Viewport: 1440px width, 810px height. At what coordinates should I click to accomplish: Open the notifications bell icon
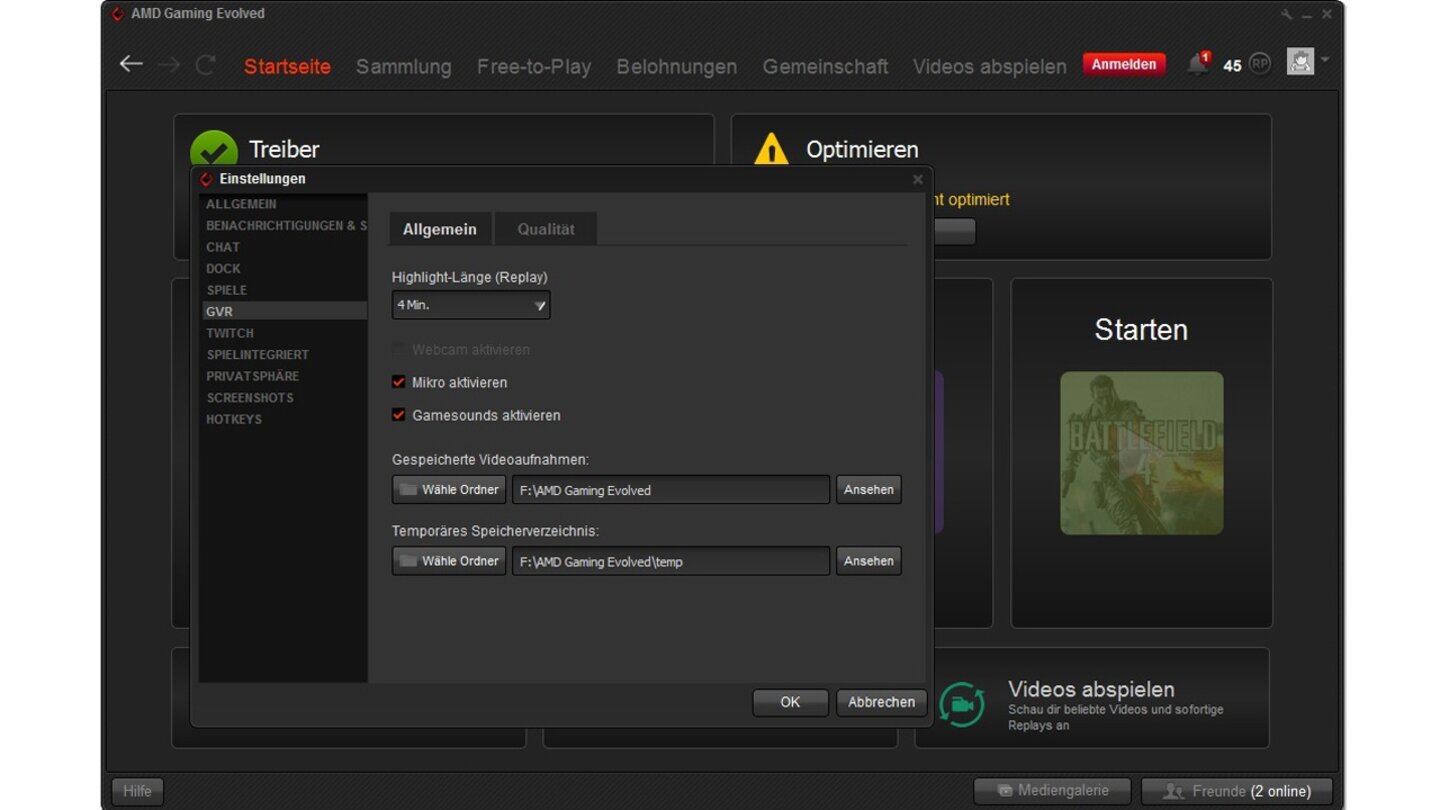1197,65
